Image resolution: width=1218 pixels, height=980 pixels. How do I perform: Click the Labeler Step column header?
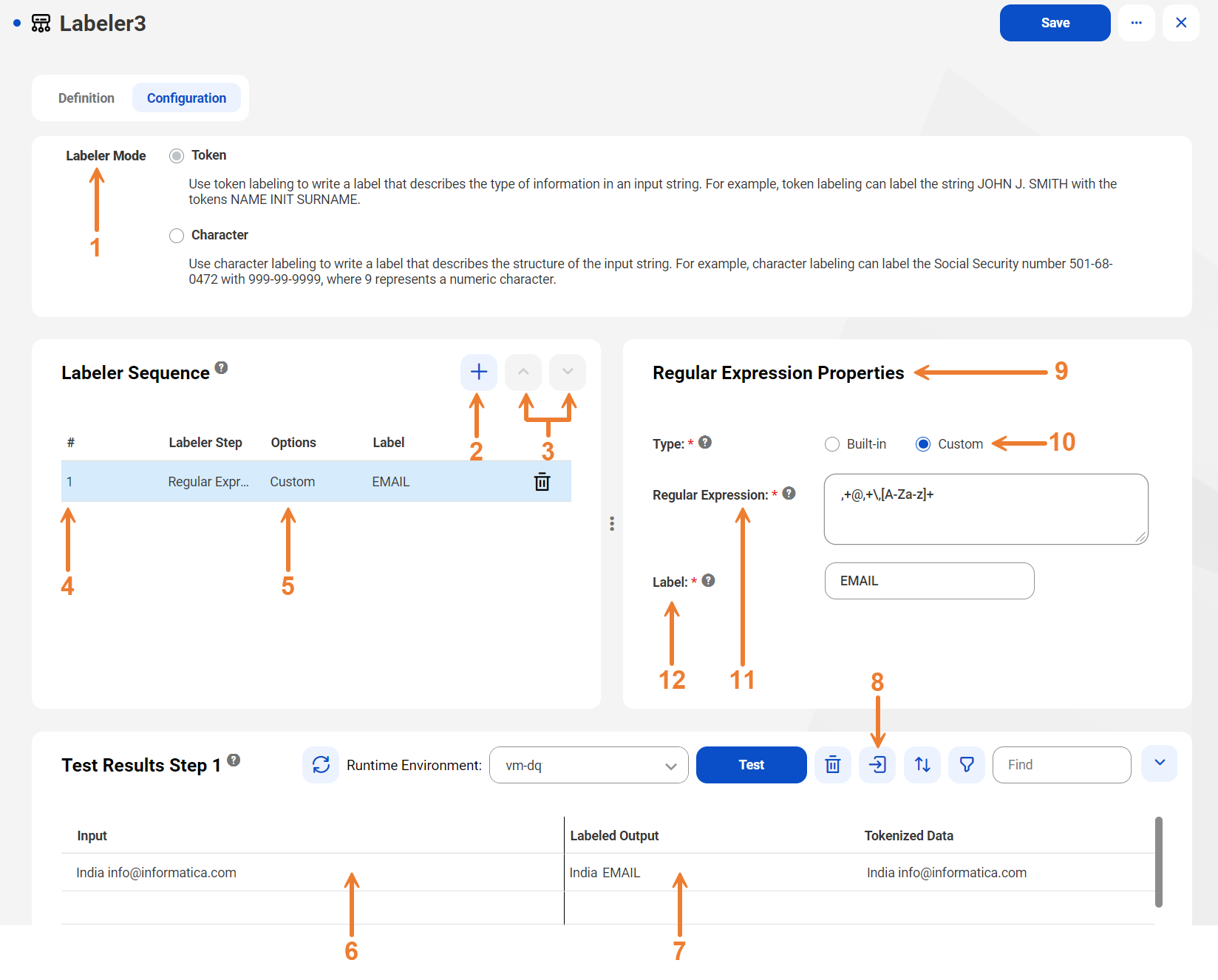pos(205,443)
